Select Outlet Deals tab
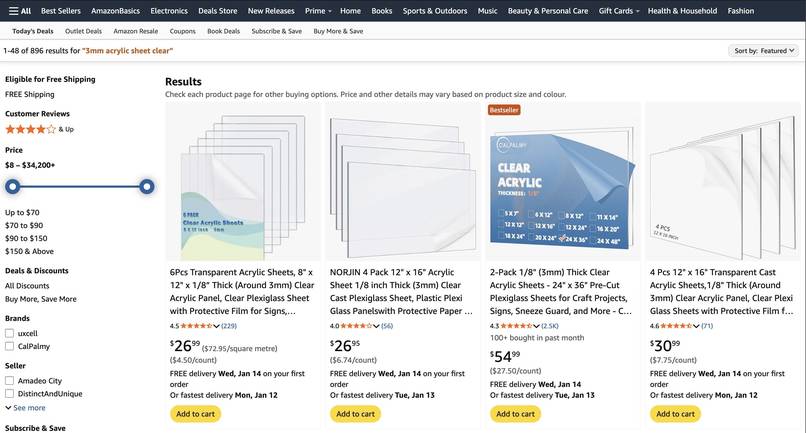Viewport: 806px width, 433px height. click(83, 31)
